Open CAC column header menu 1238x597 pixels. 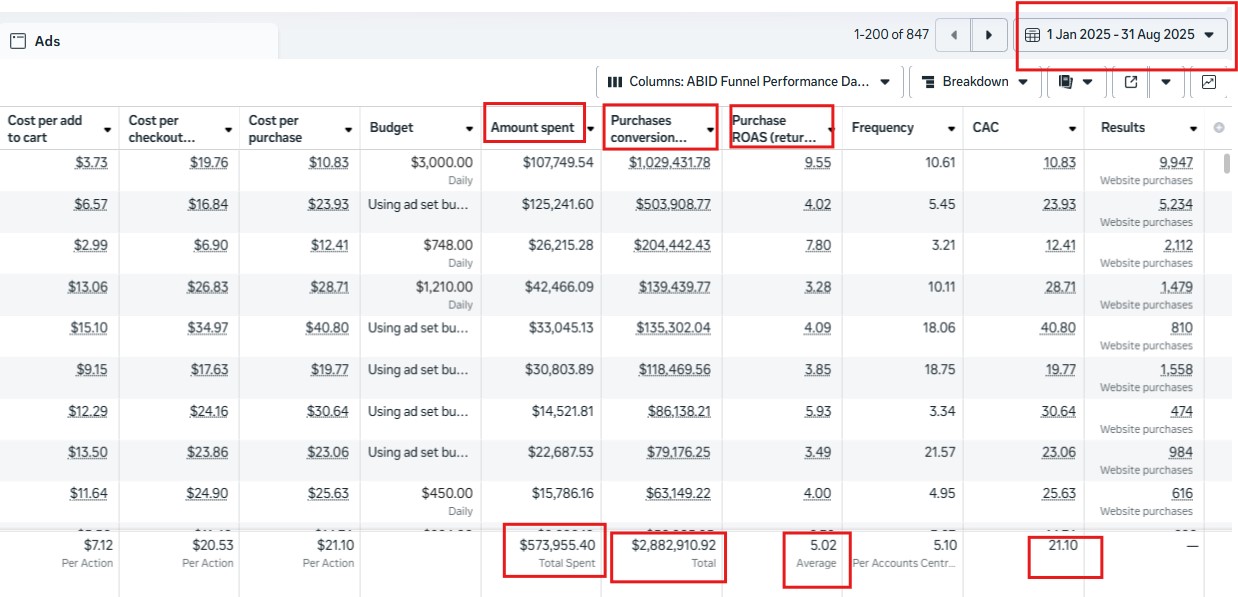(x=1071, y=129)
